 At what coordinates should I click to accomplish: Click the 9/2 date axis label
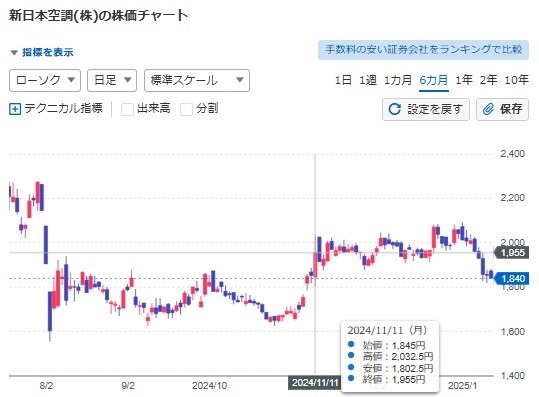click(128, 386)
